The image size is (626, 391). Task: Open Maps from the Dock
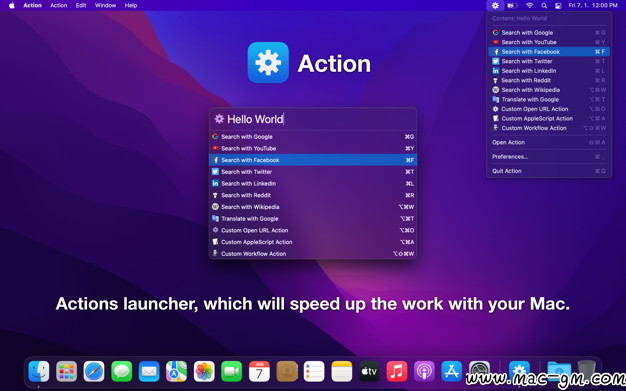point(176,371)
